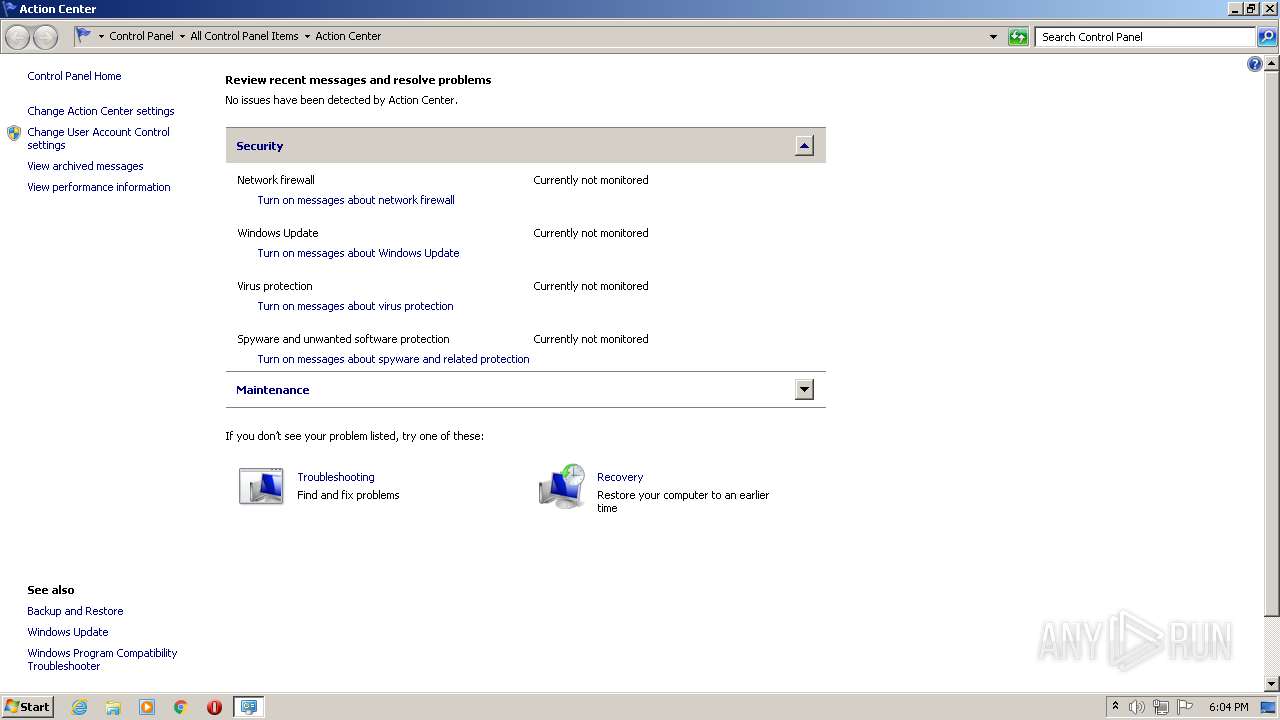Open Windows Program Compatibility Troubleshooter
Screen dimensions: 1280x720
click(102, 659)
